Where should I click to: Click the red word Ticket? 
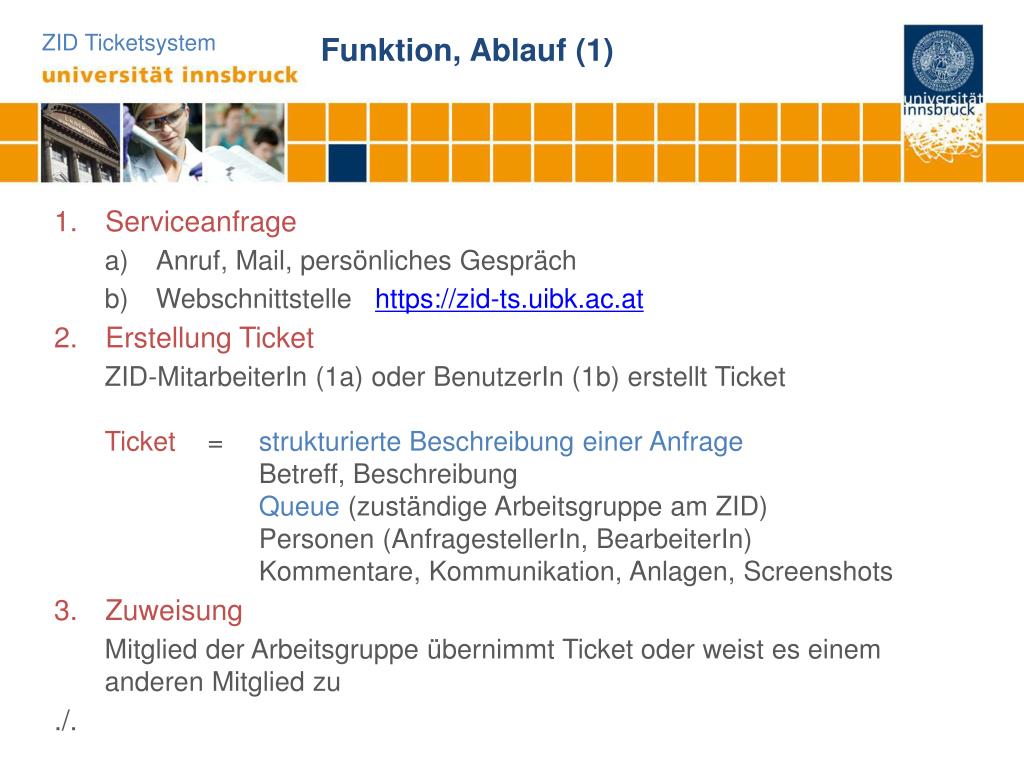[140, 442]
